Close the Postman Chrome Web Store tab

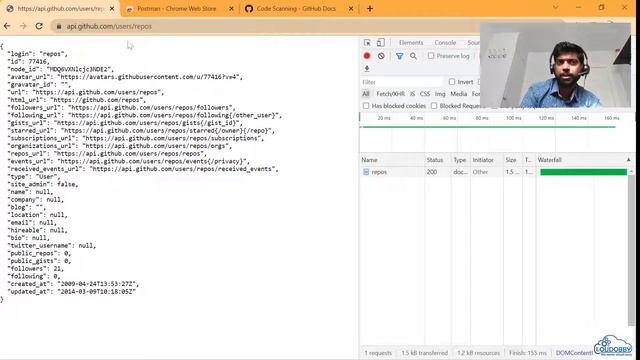coord(231,9)
